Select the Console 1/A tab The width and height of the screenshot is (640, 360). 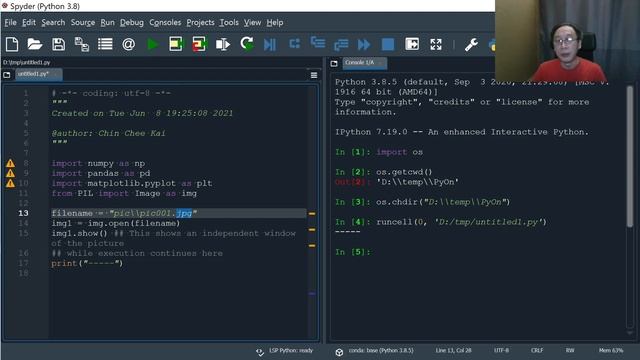point(364,63)
